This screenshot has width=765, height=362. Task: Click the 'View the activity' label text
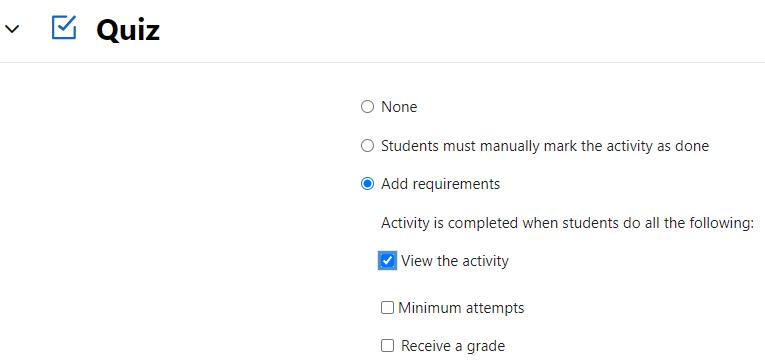(x=455, y=261)
